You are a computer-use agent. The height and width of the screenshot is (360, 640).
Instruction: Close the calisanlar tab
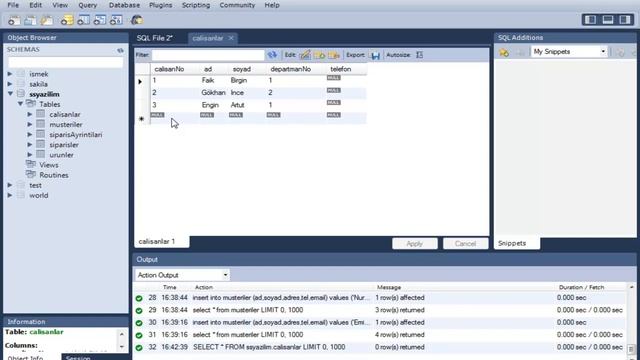[x=231, y=38]
